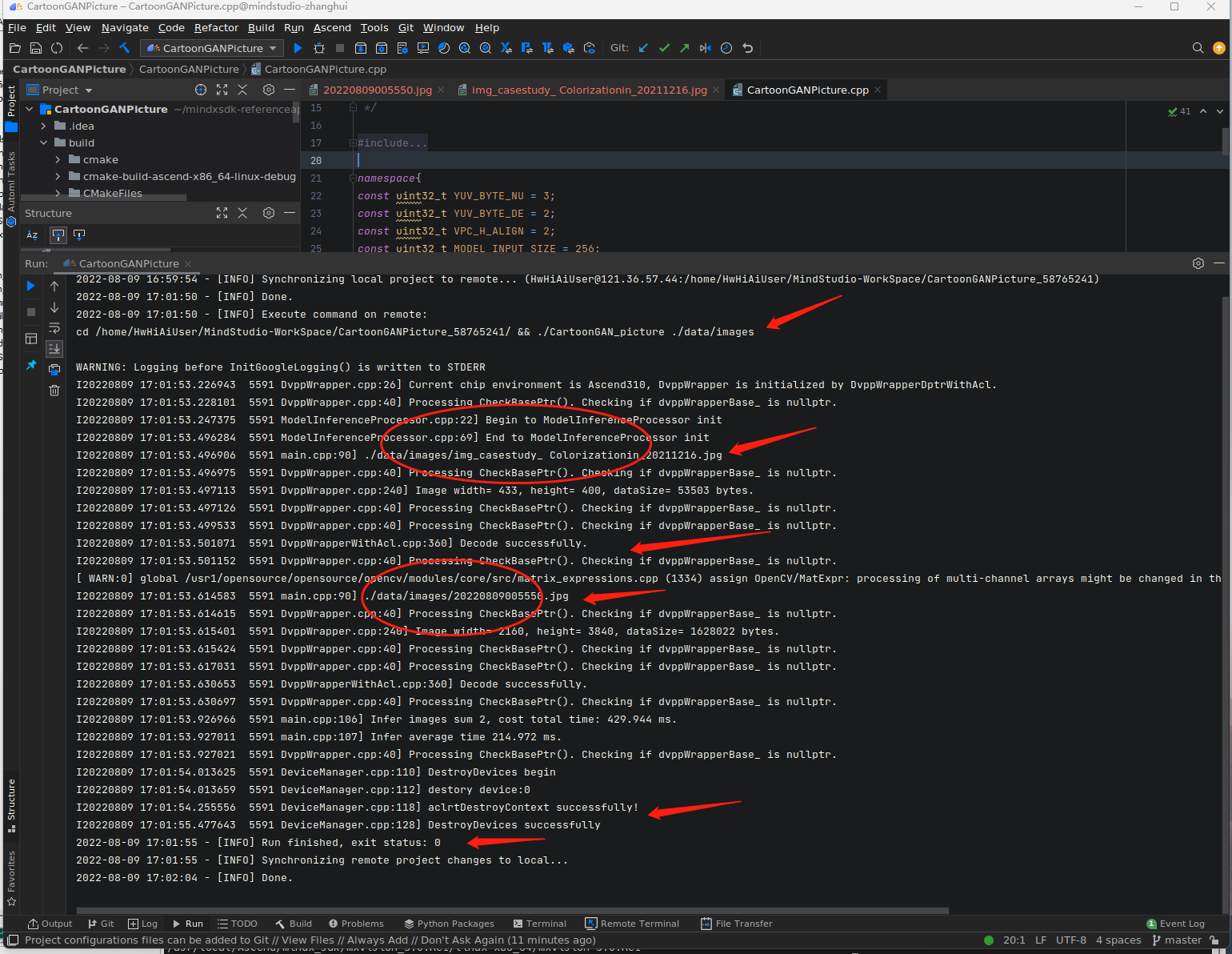The image size is (1232, 954).
Task: Show the Problems tool window
Action: [x=356, y=924]
